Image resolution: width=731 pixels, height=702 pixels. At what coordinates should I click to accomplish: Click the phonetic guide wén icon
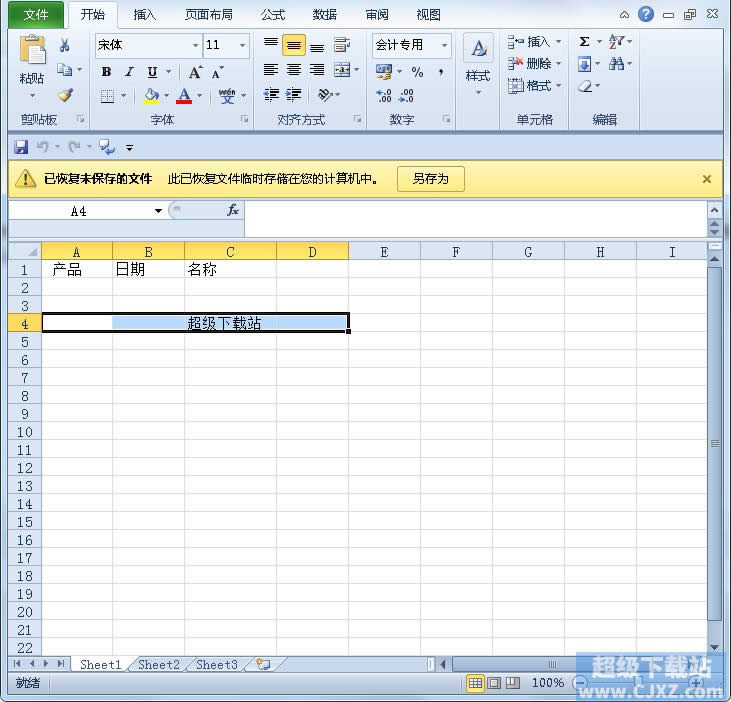point(227,96)
